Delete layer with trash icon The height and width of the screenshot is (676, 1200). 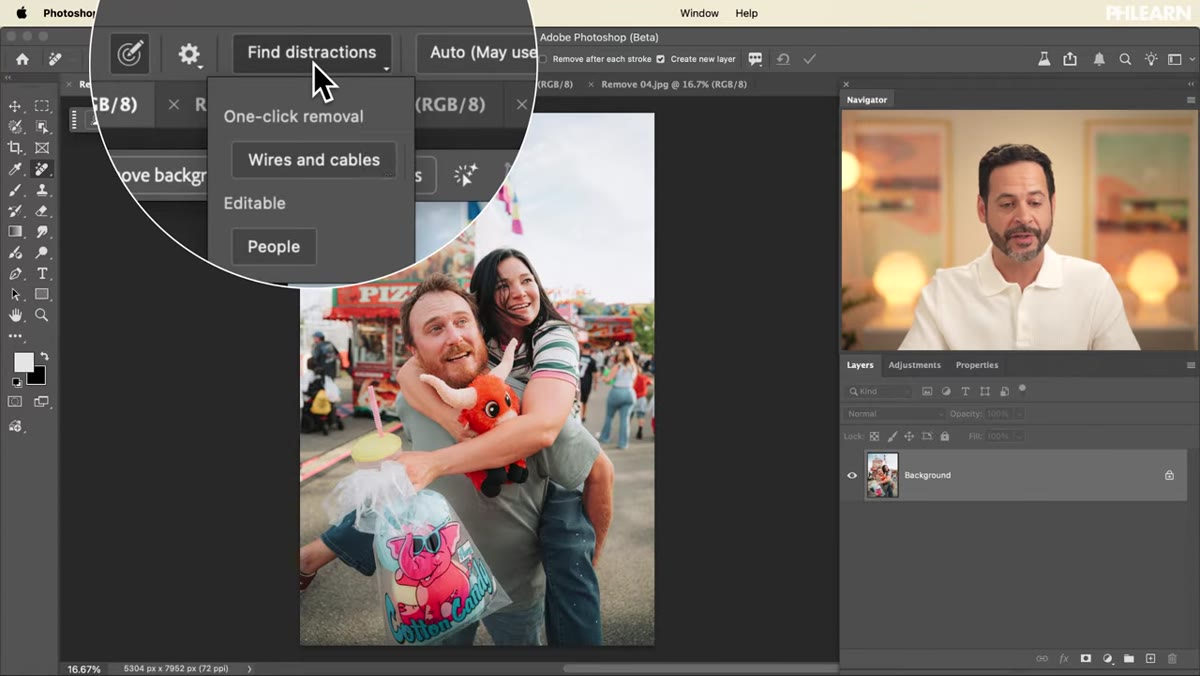[x=1172, y=659]
